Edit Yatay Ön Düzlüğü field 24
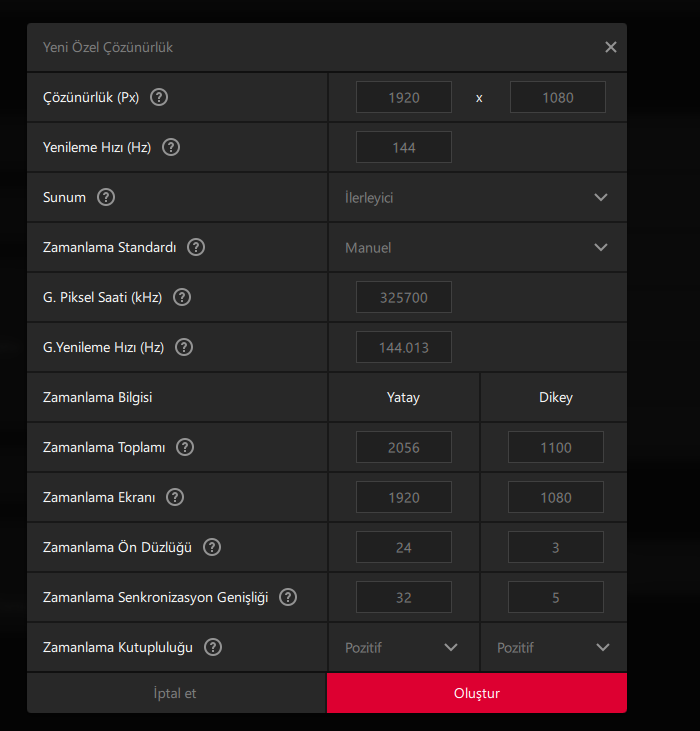700x731 pixels. pos(404,547)
